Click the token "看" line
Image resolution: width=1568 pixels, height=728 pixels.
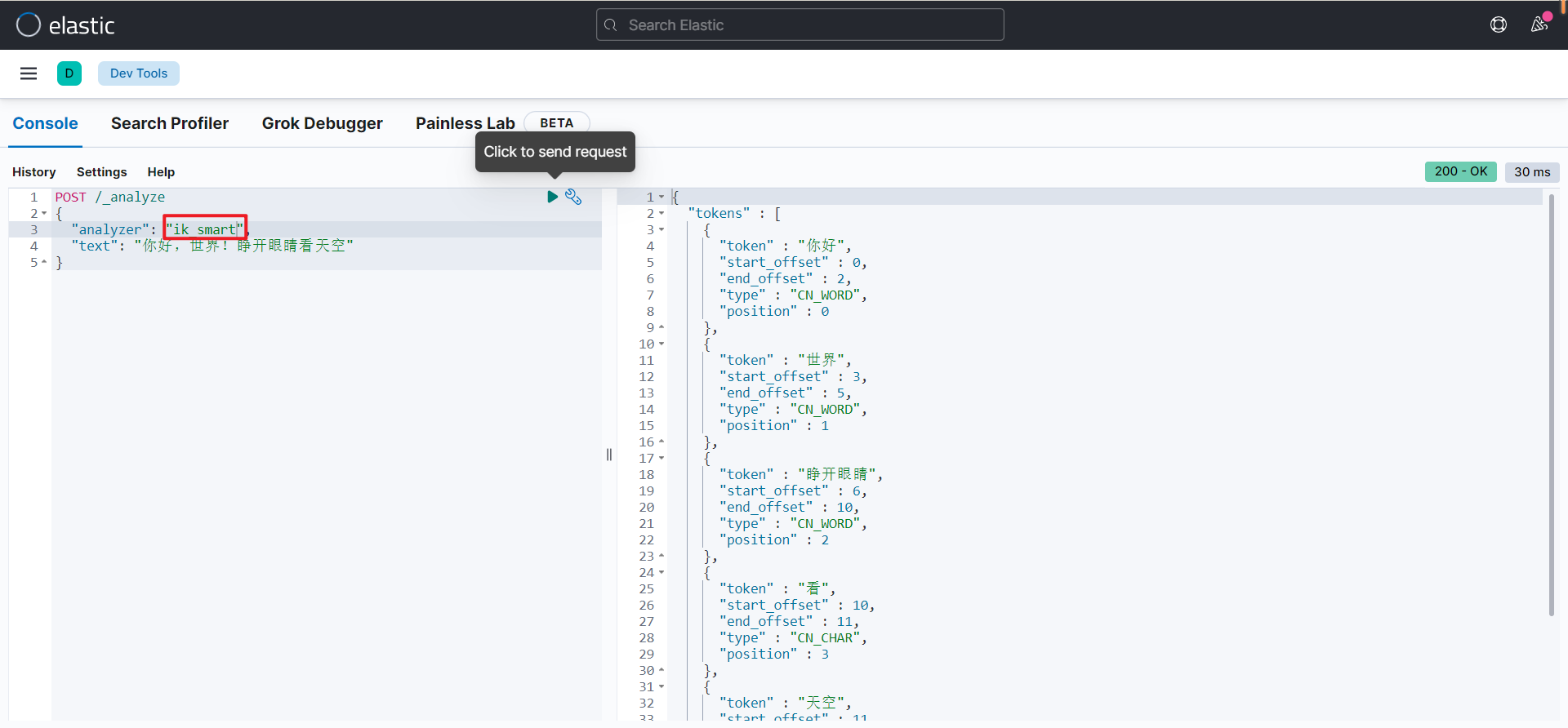(777, 588)
